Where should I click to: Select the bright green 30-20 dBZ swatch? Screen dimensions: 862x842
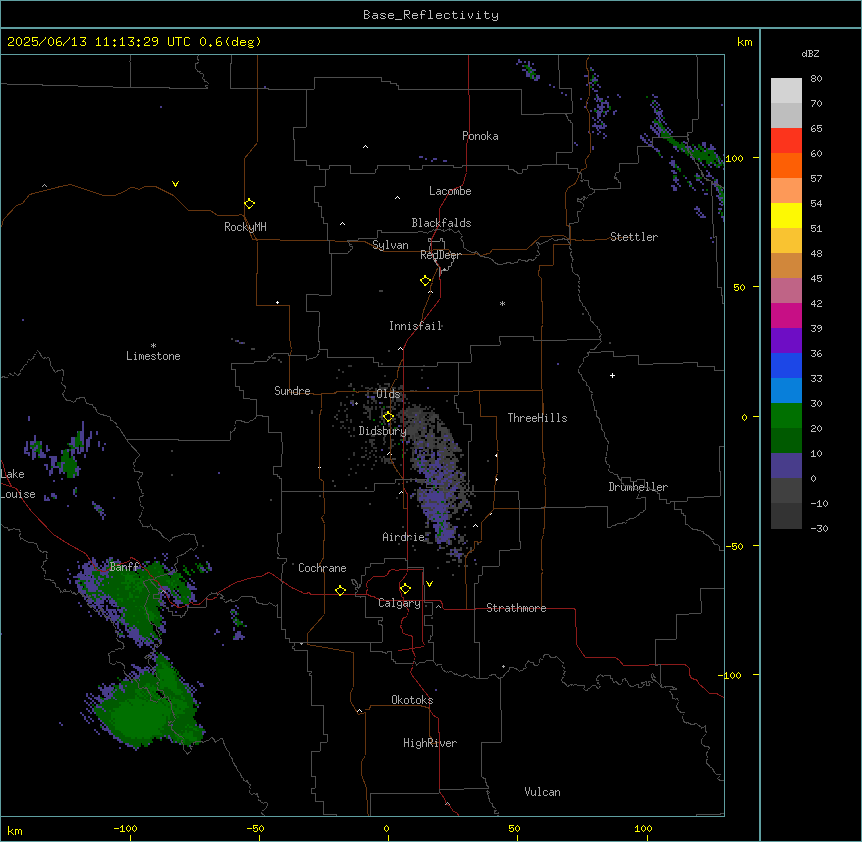[x=786, y=416]
